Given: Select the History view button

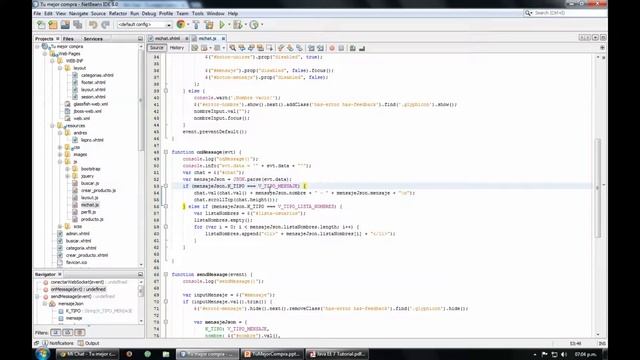Looking at the screenshot, I should click(x=177, y=48).
